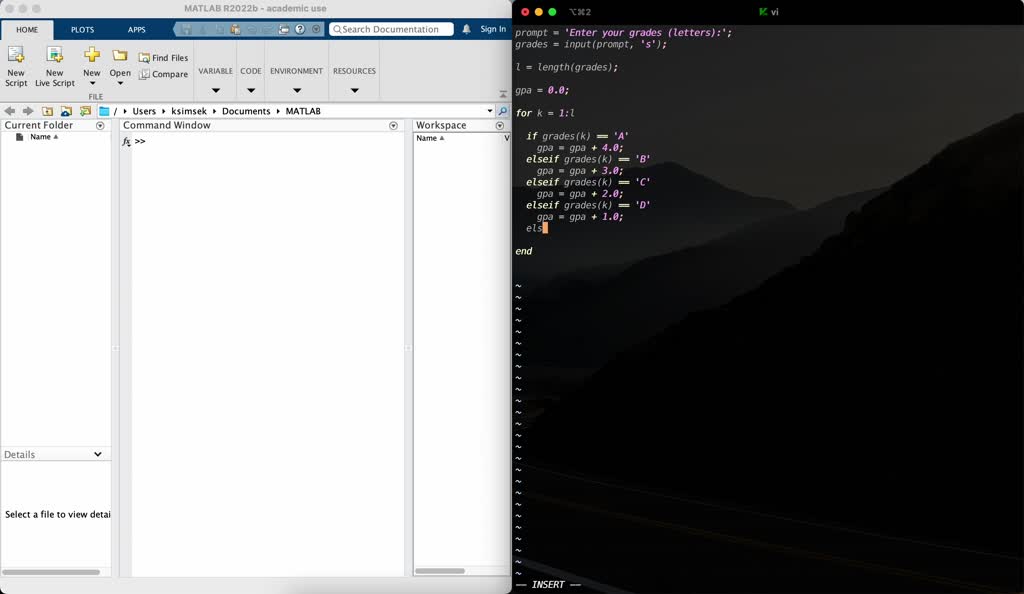Click the search folder magnifier icon
Image resolution: width=1024 pixels, height=594 pixels.
(502, 111)
